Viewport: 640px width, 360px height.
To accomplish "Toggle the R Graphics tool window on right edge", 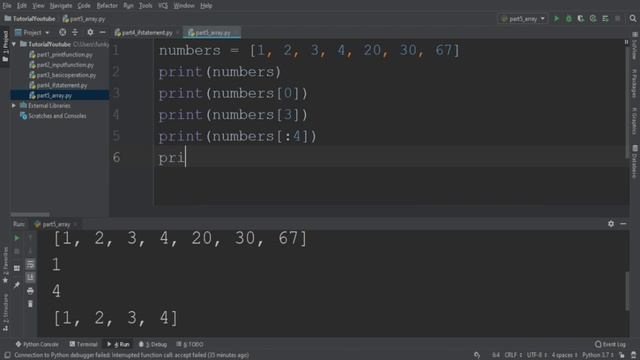I will 635,121.
